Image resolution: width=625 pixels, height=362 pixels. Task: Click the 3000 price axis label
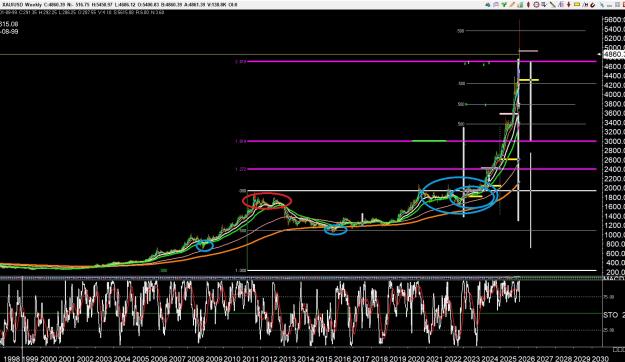click(x=615, y=141)
